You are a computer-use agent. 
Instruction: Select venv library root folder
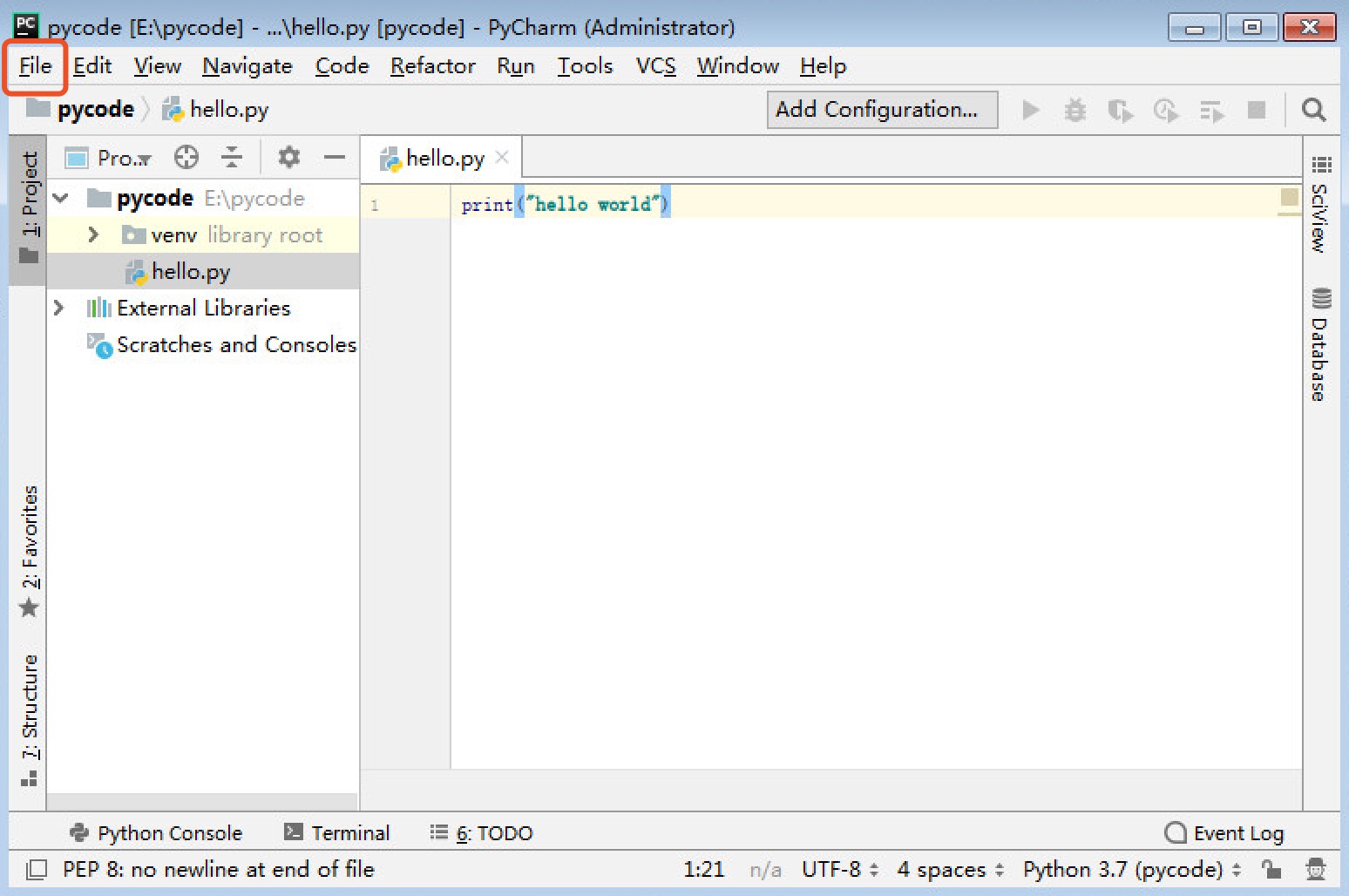click(202, 235)
